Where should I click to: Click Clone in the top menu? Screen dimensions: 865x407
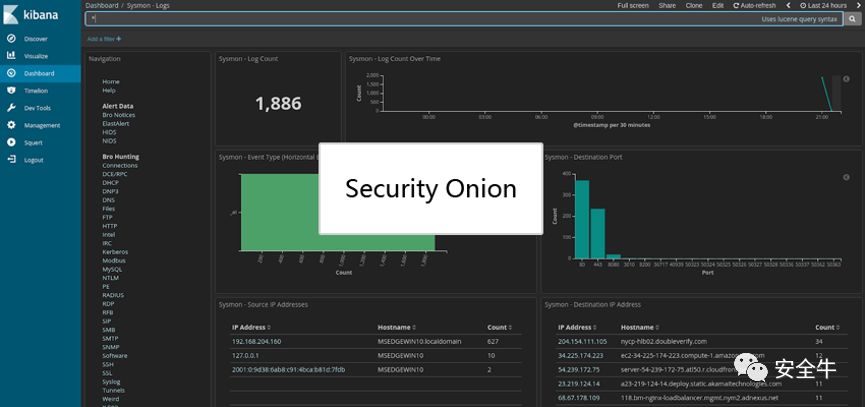click(x=694, y=6)
